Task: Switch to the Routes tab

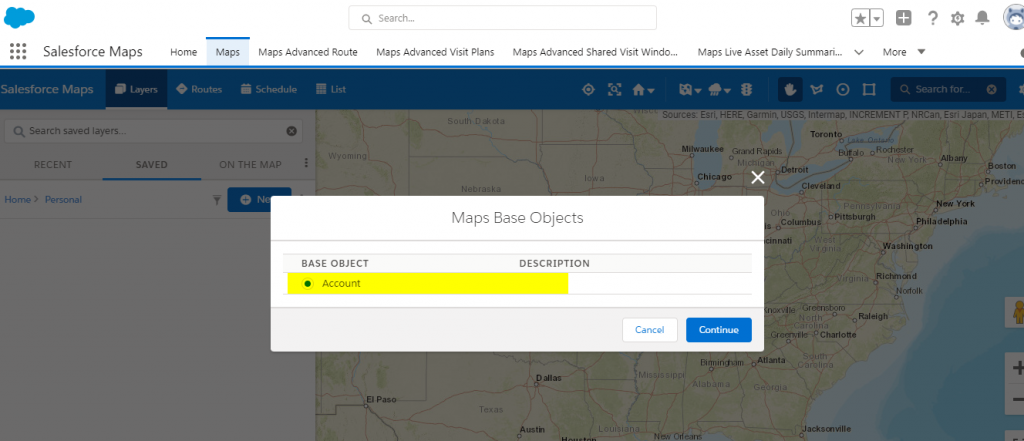Action: tap(199, 90)
